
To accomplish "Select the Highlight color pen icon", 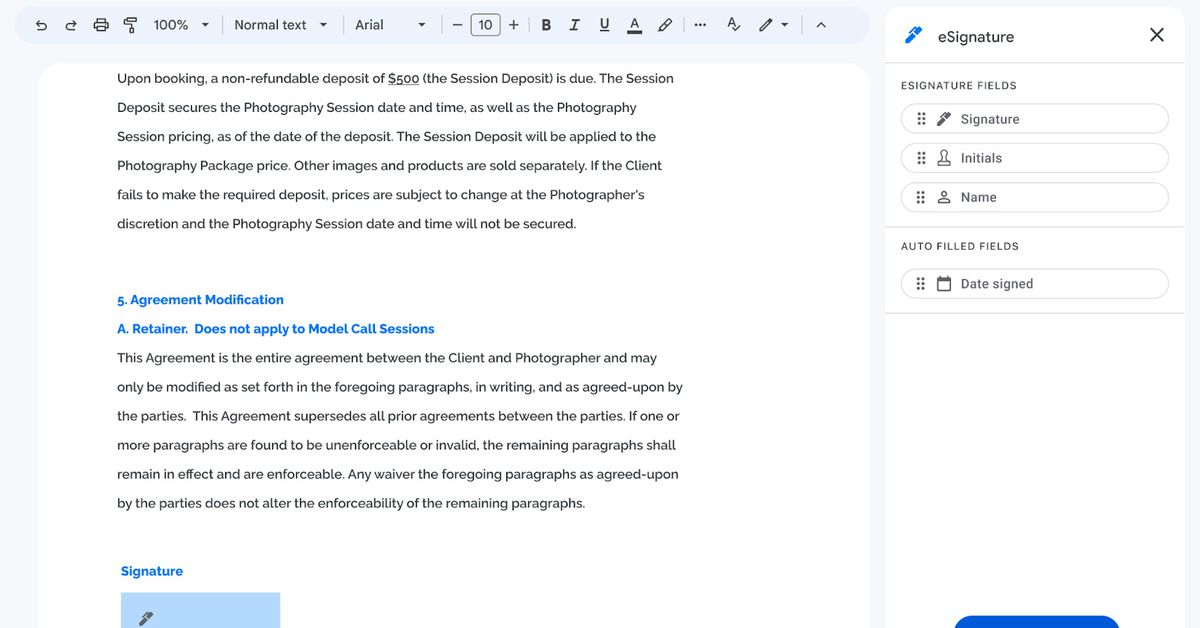I will 665,25.
